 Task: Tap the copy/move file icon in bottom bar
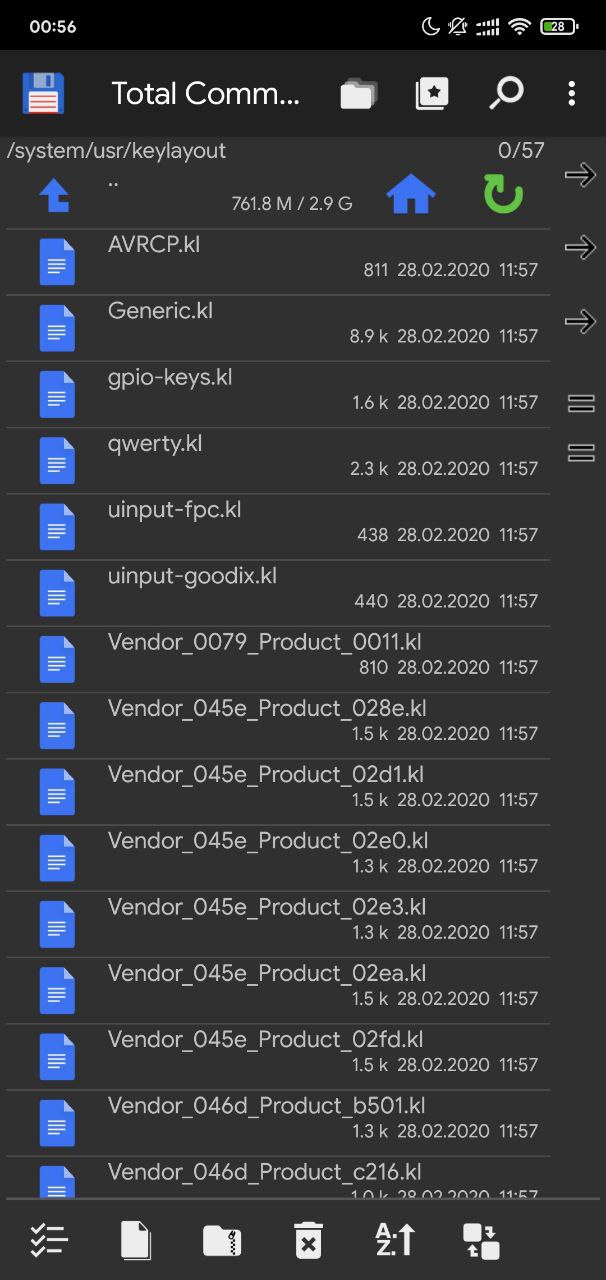click(135, 1240)
